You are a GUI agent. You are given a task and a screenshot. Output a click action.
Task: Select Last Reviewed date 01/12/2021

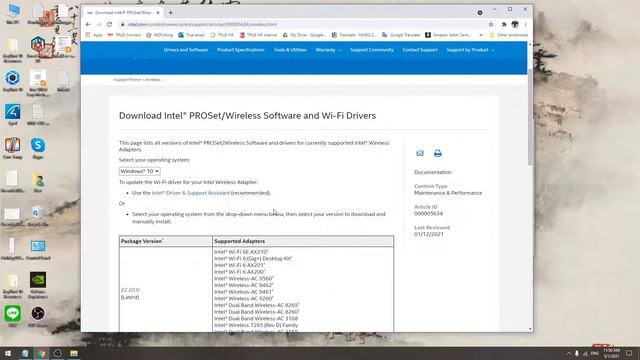[x=429, y=234]
